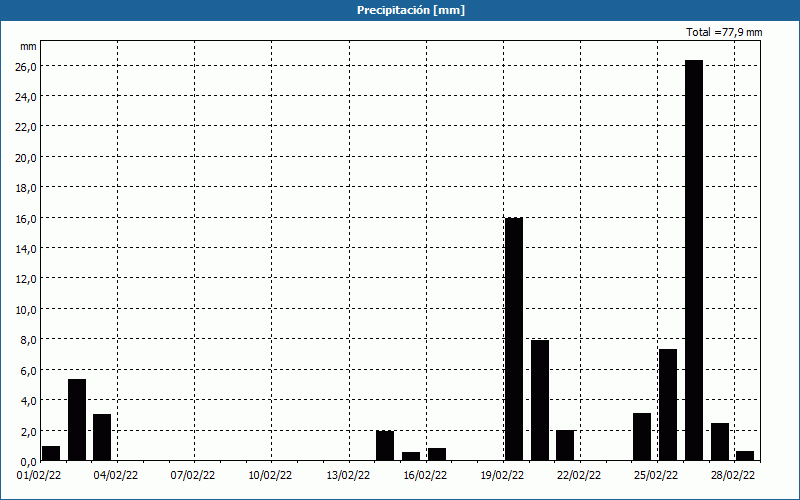The height and width of the screenshot is (500, 800).
Task: Click the 25/02/22 date label
Action: coord(656,476)
